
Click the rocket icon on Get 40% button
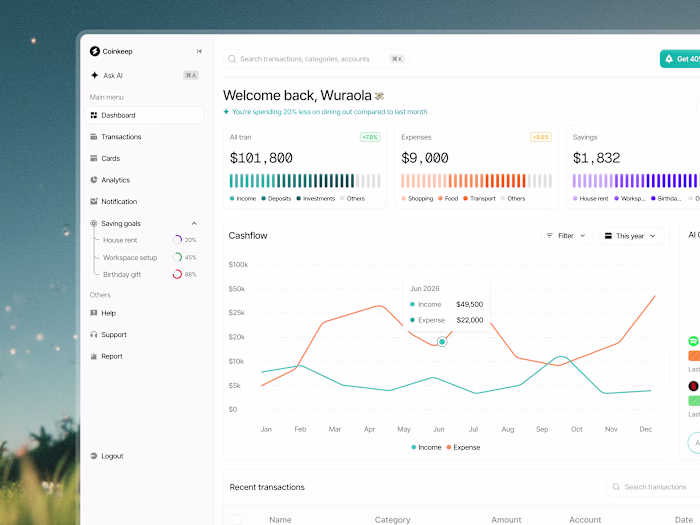(669, 59)
